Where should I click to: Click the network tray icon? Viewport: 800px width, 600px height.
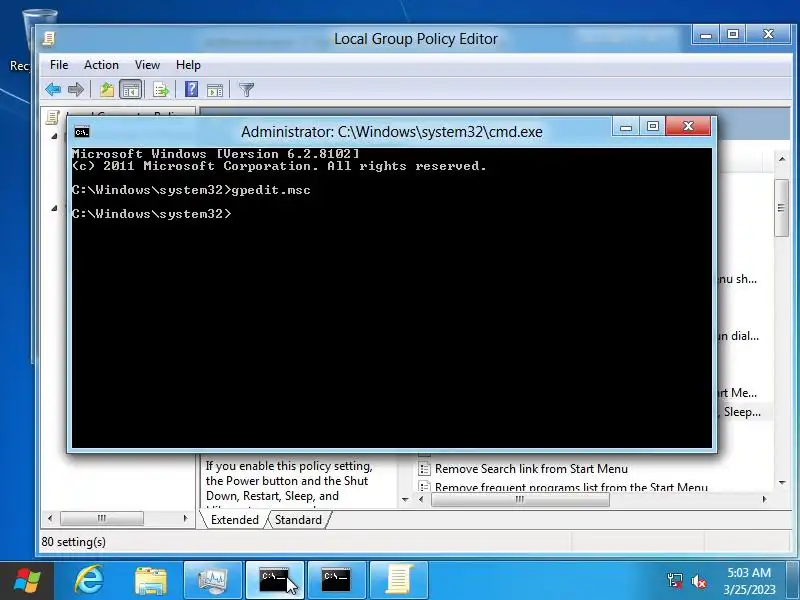pos(675,581)
